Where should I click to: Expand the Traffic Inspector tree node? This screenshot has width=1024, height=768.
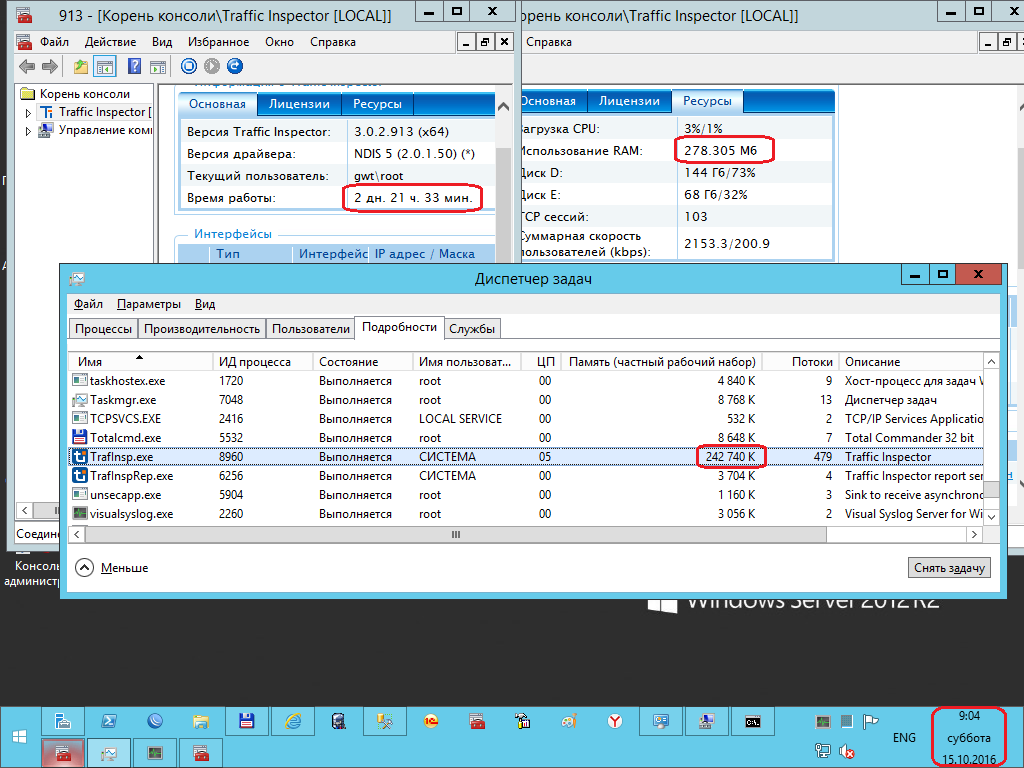(28, 113)
